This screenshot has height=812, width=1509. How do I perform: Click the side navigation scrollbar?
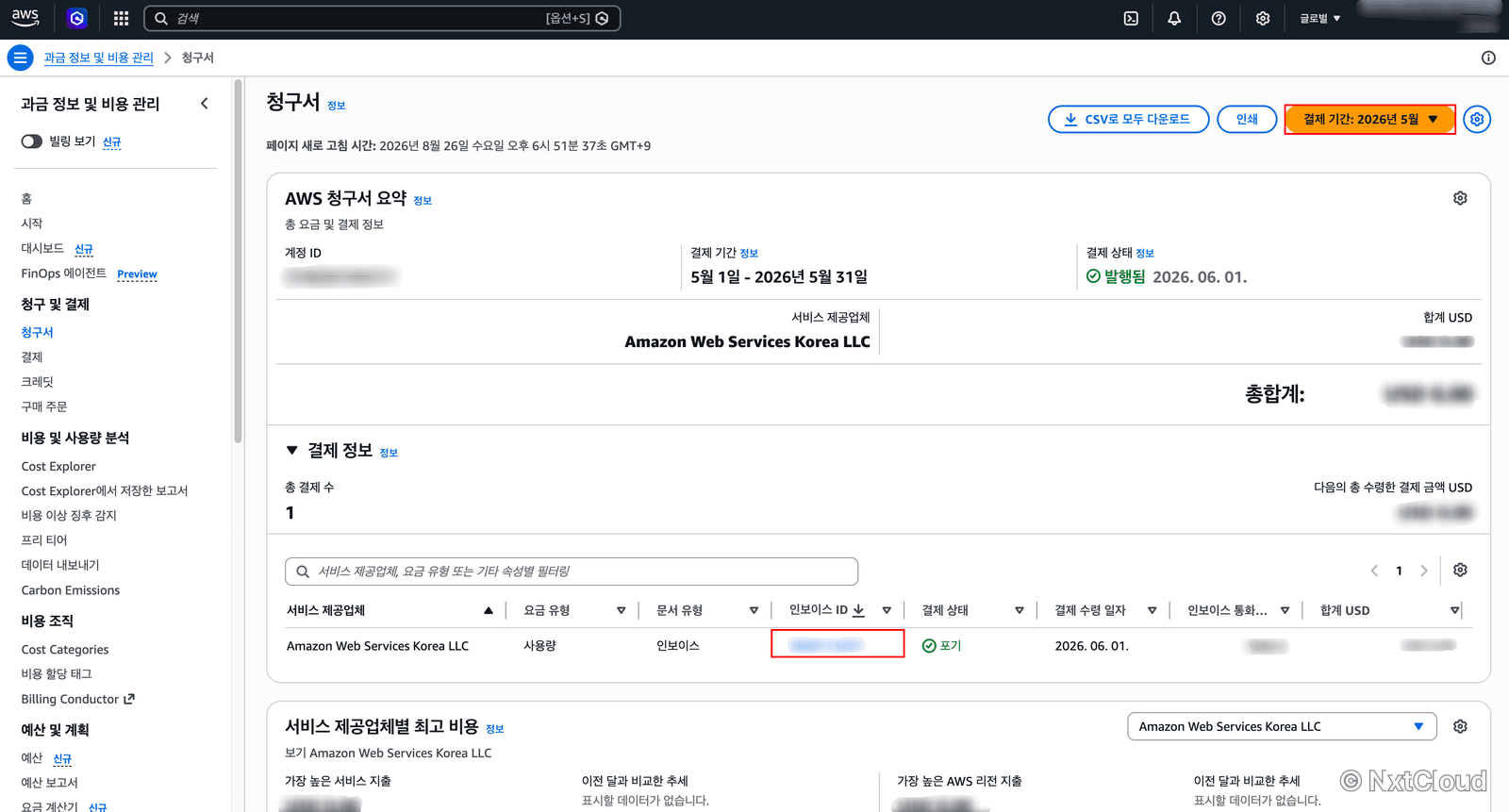point(238,261)
